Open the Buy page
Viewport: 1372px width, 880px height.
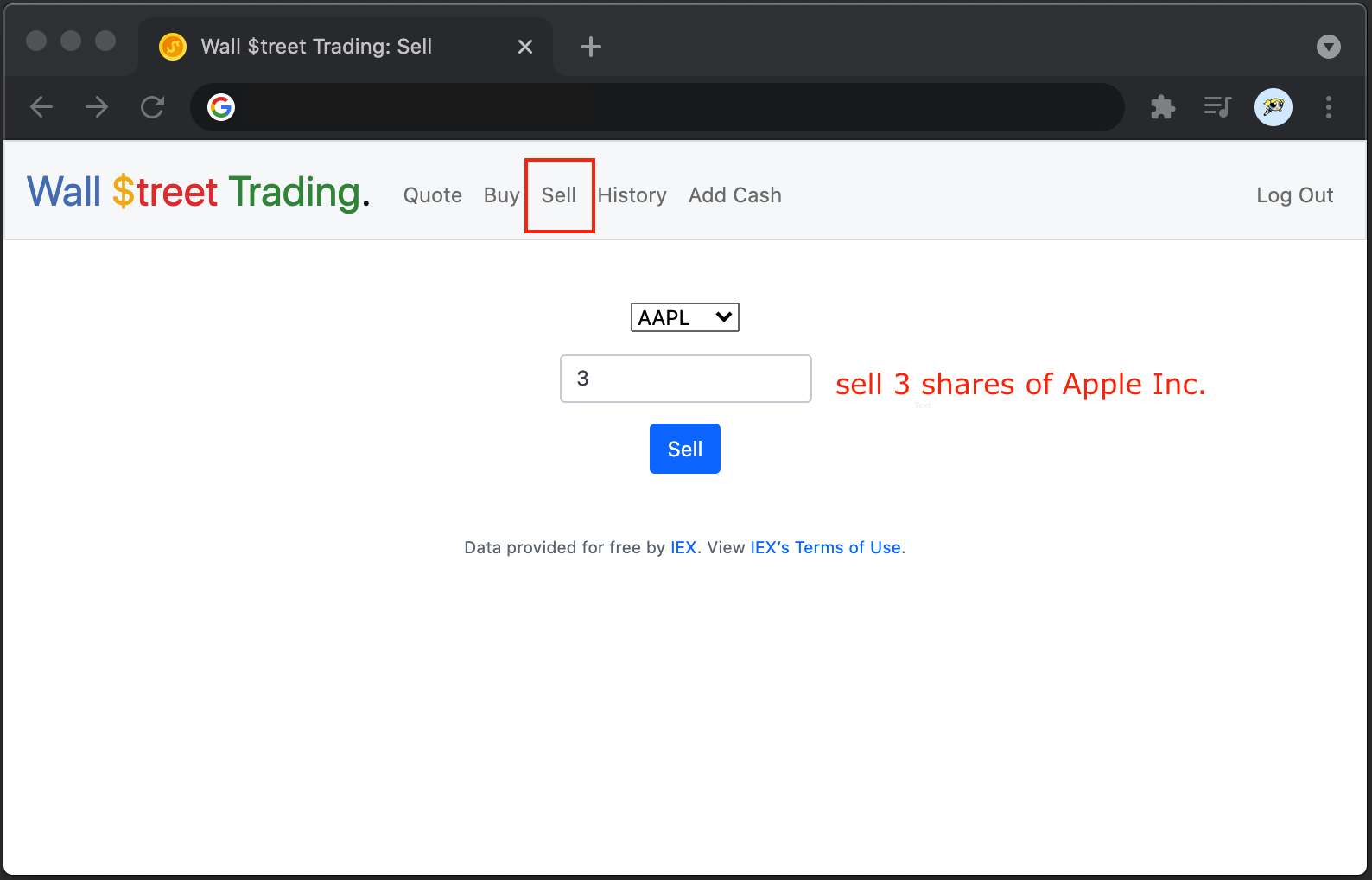pyautogui.click(x=501, y=195)
